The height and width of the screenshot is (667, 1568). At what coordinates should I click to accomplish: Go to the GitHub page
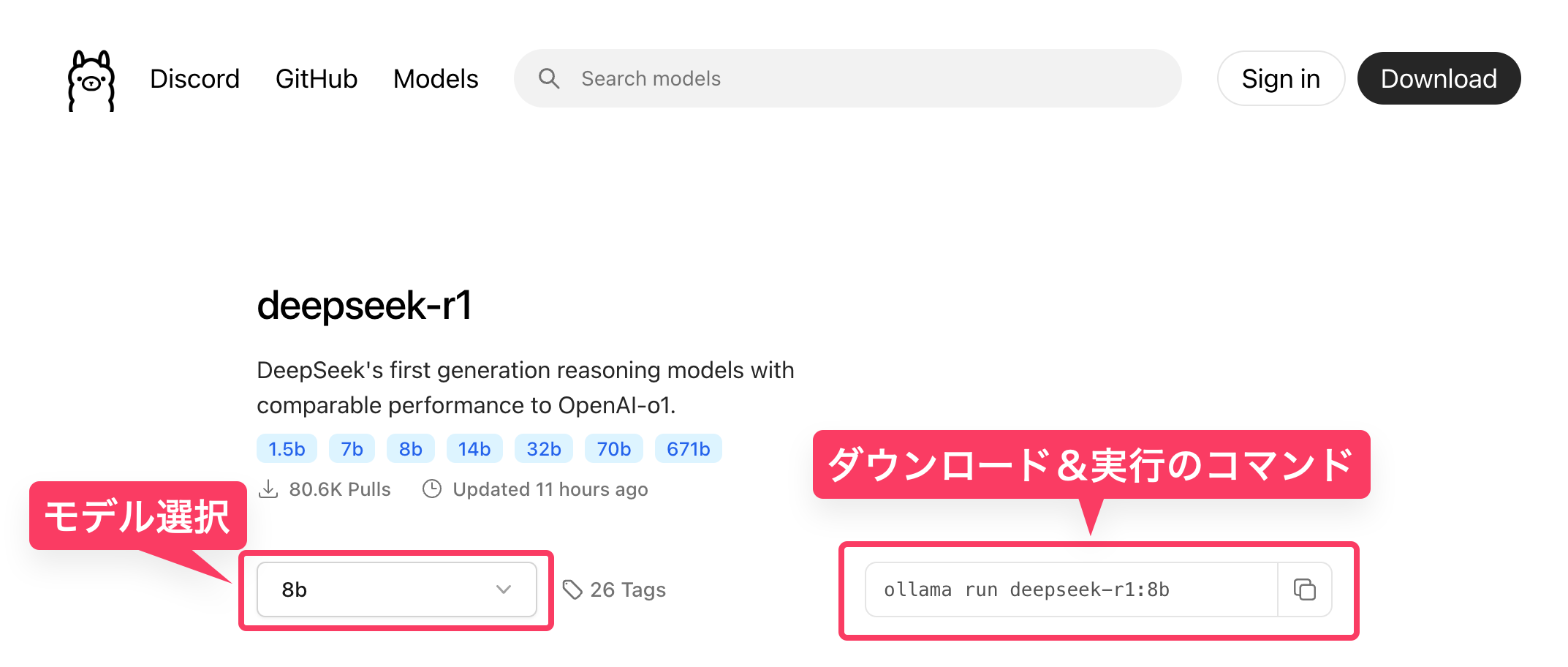coord(317,79)
